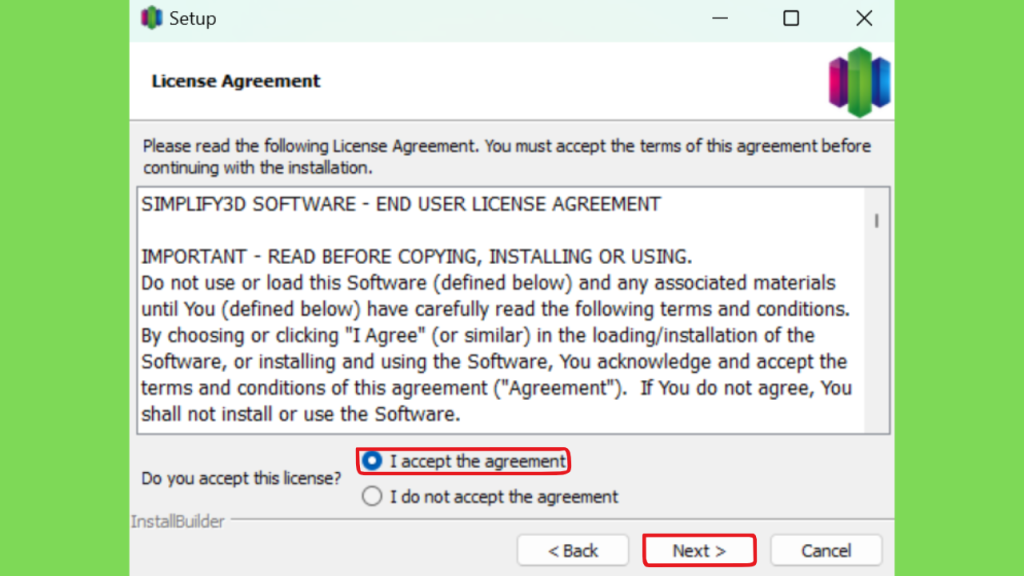
Task: Click the last line of the license text
Action: click(x=301, y=414)
